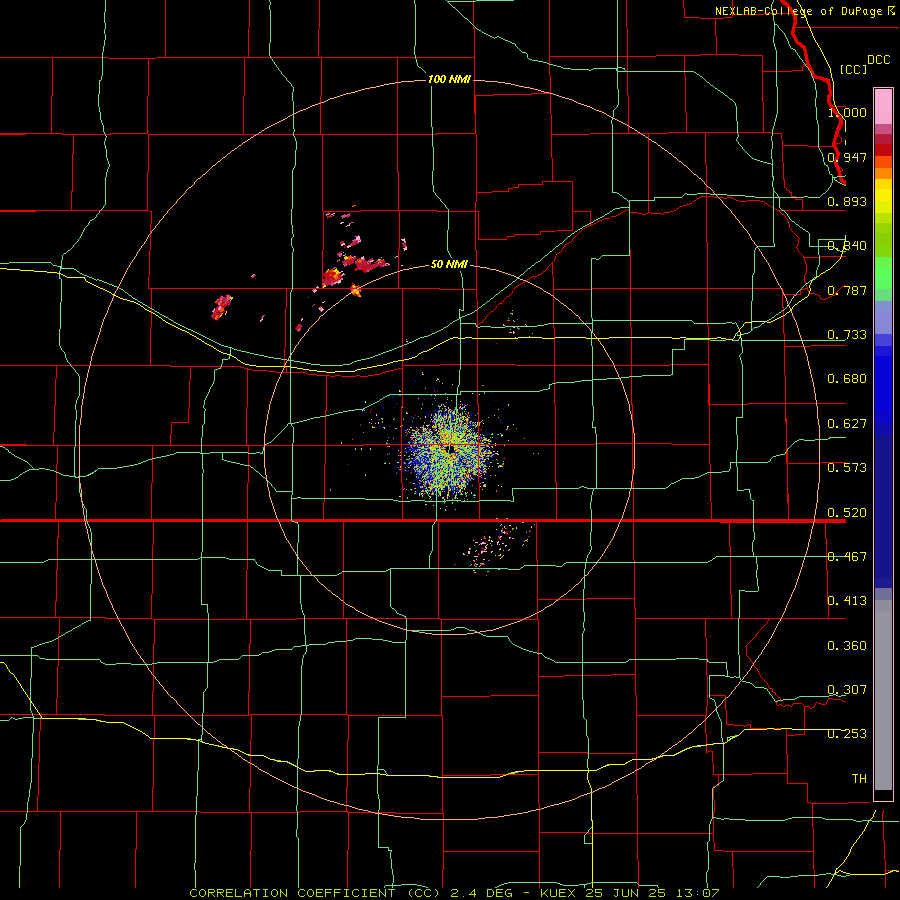Click the 0.733 scale value

847,335
